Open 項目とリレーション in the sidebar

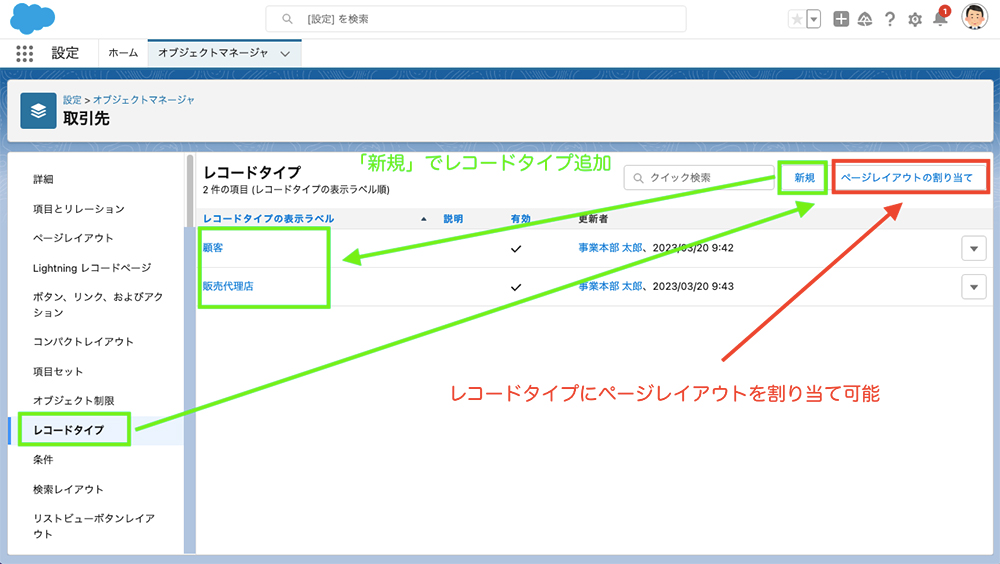click(79, 209)
